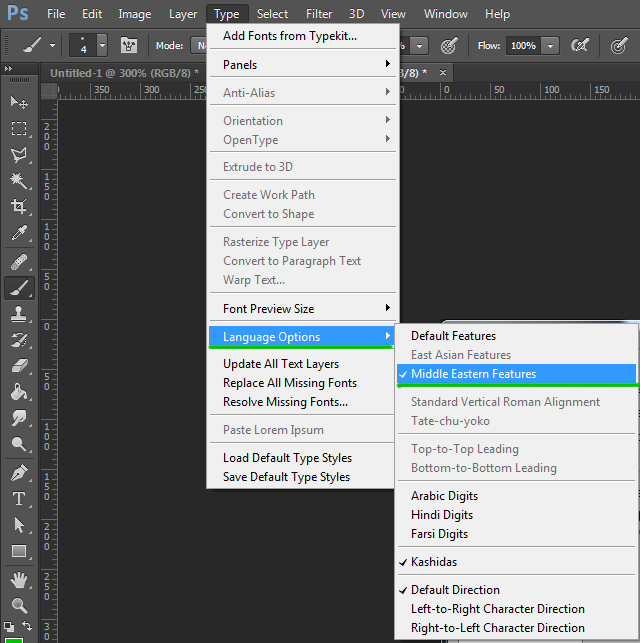The height and width of the screenshot is (643, 640).
Task: Click the Flow 100% input field
Action: 524,46
